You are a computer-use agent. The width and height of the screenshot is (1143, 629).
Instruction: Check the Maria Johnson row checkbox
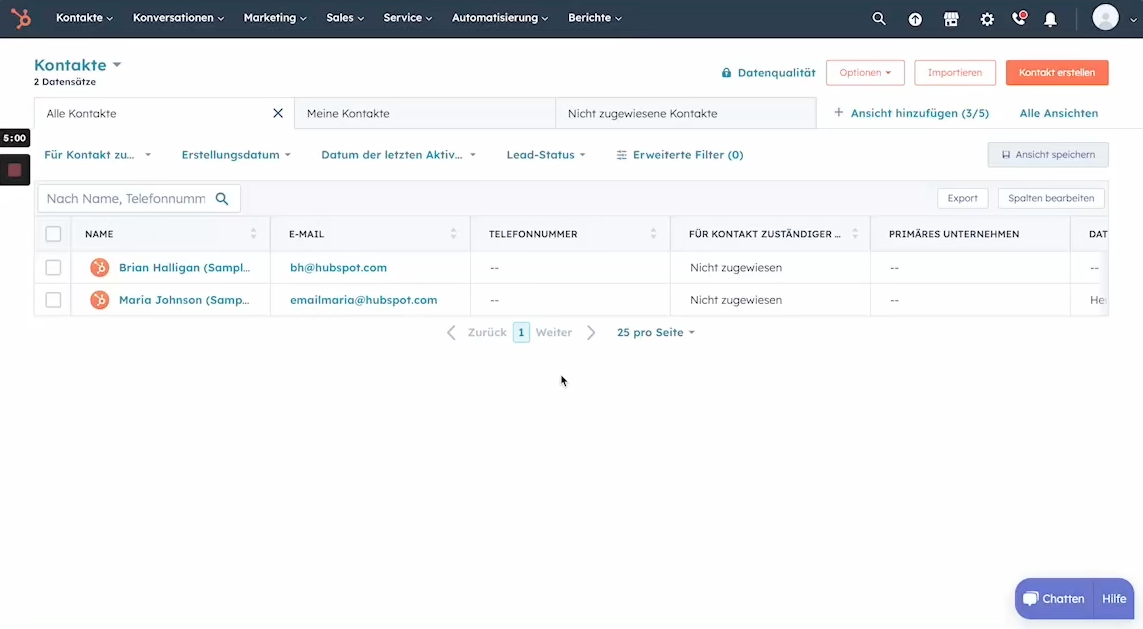pyautogui.click(x=53, y=300)
